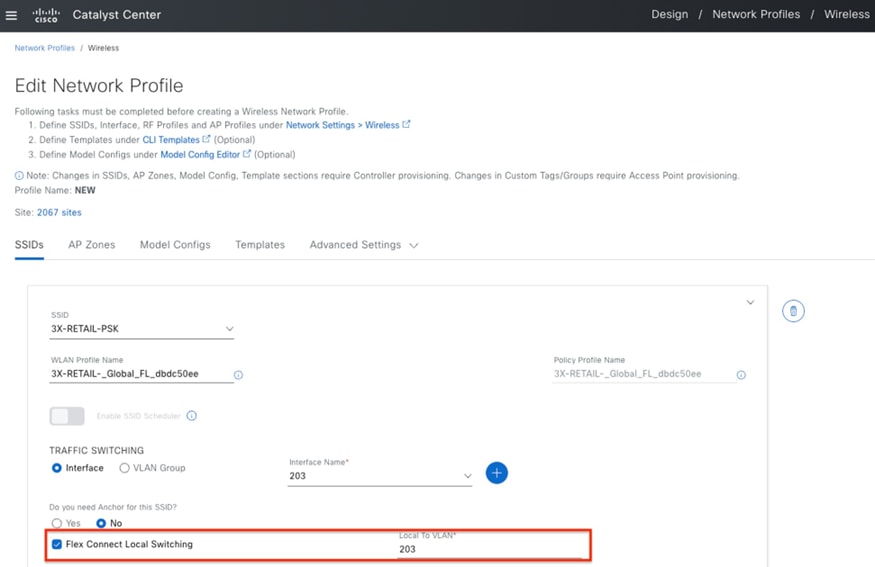Delete this SSID with the trash icon
Image resolution: width=875 pixels, height=567 pixels.
point(793,311)
